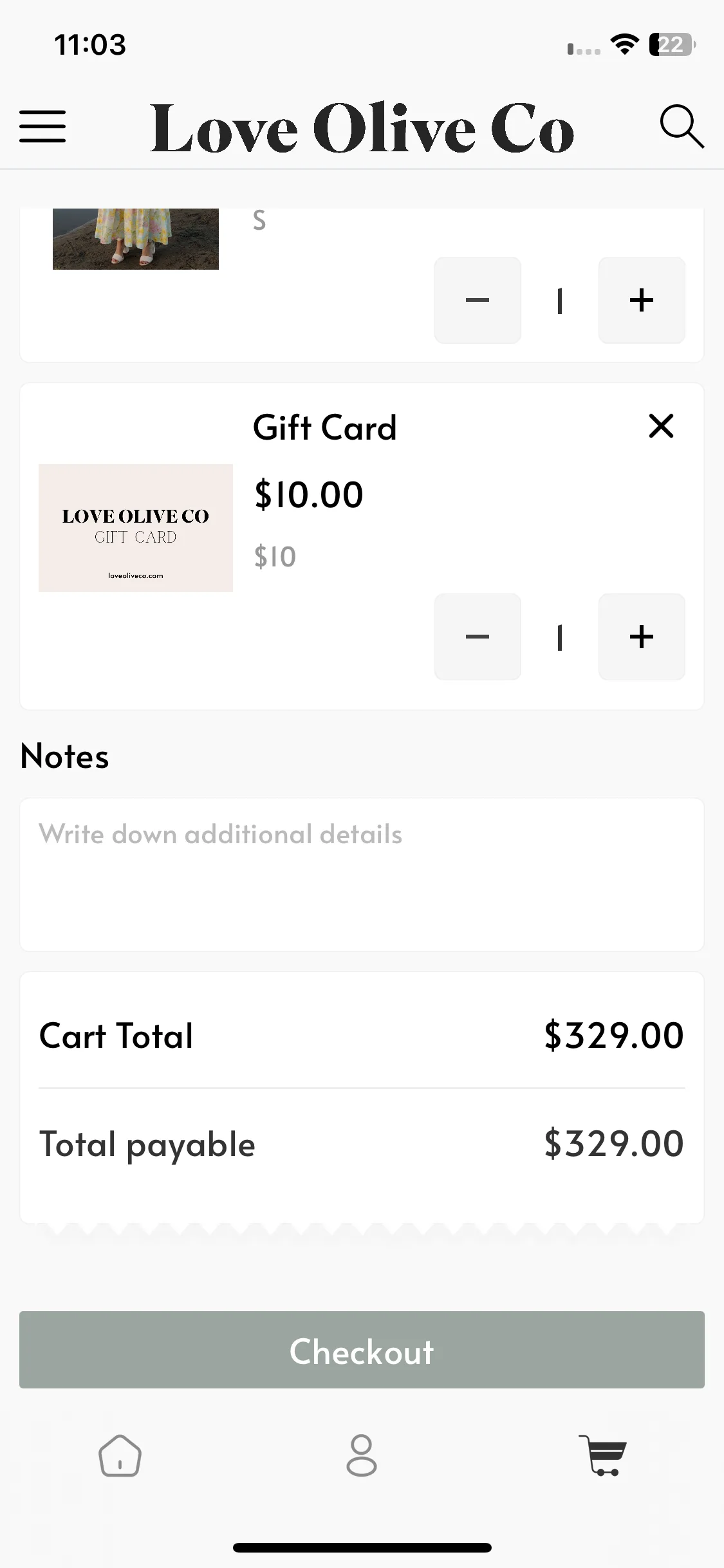The image size is (724, 1568).
Task: Focus the Notes additional details field
Action: (x=362, y=875)
